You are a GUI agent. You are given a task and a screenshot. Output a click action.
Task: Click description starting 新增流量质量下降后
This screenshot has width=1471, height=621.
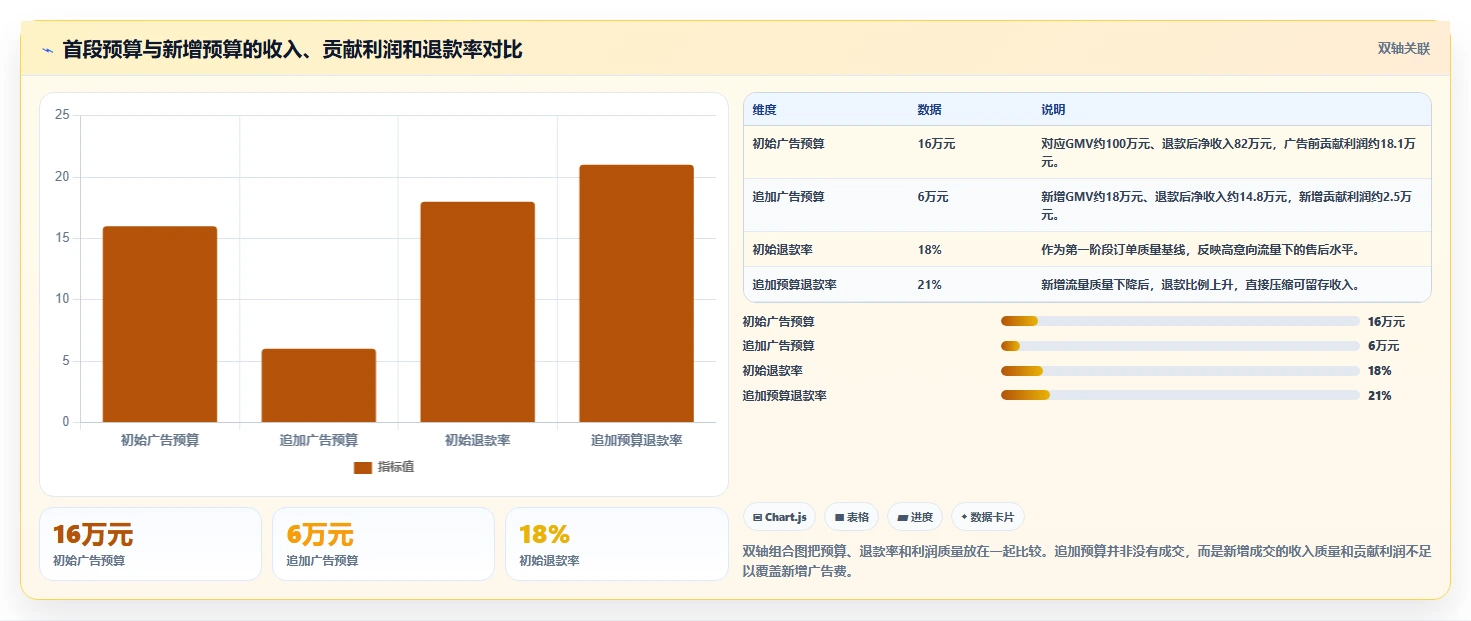[1200, 285]
